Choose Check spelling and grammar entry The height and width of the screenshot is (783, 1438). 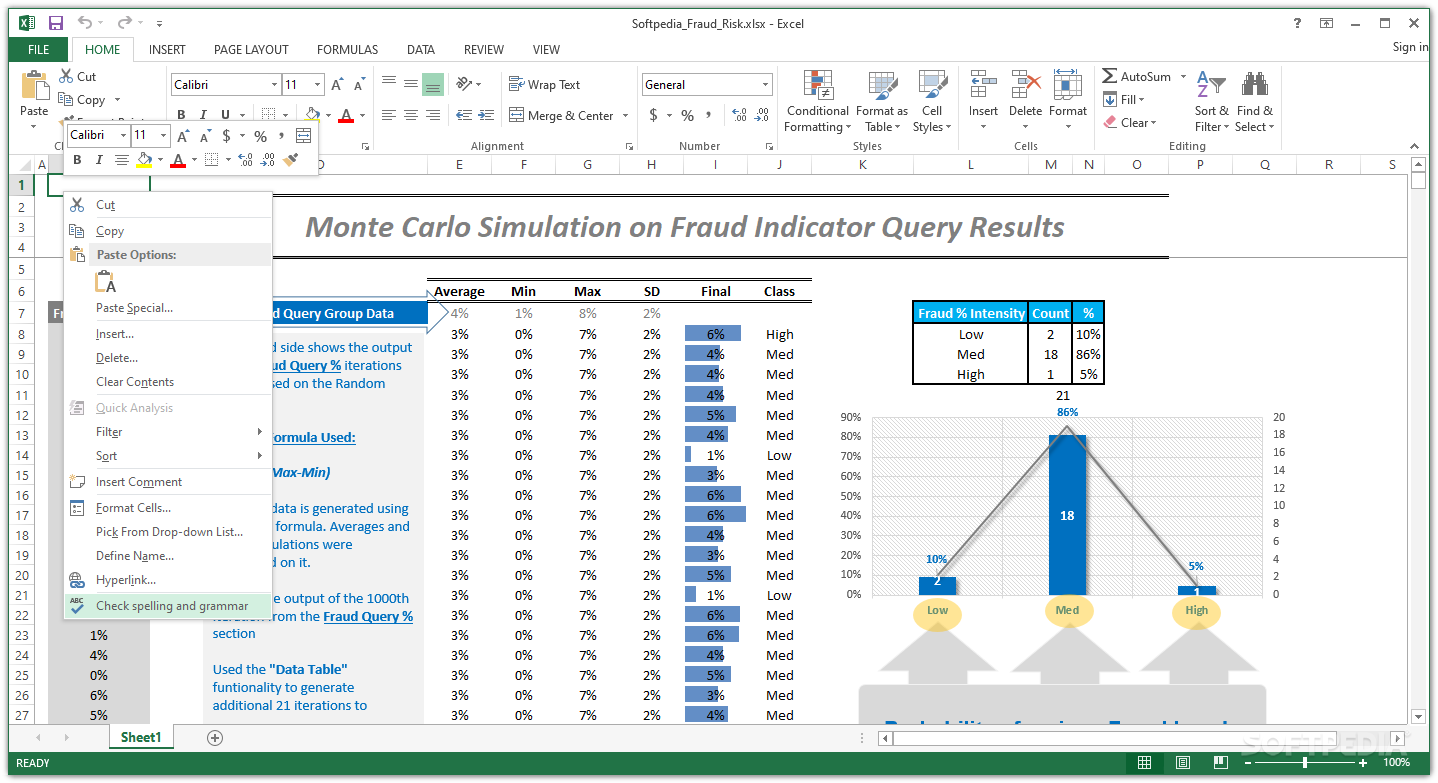[x=168, y=605]
